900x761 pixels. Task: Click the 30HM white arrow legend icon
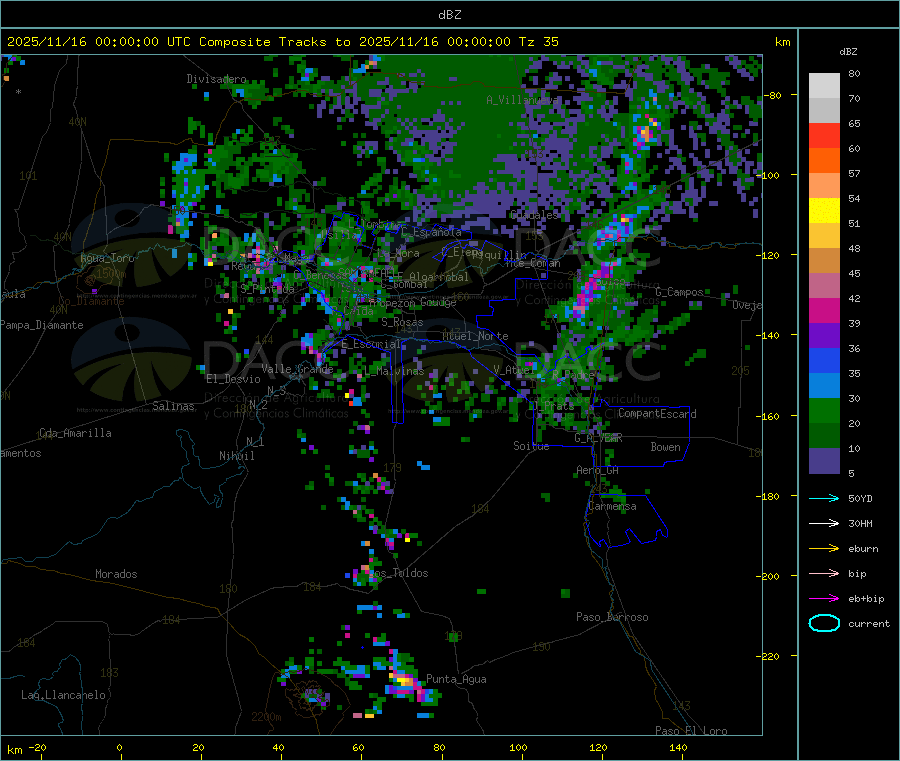tap(824, 523)
